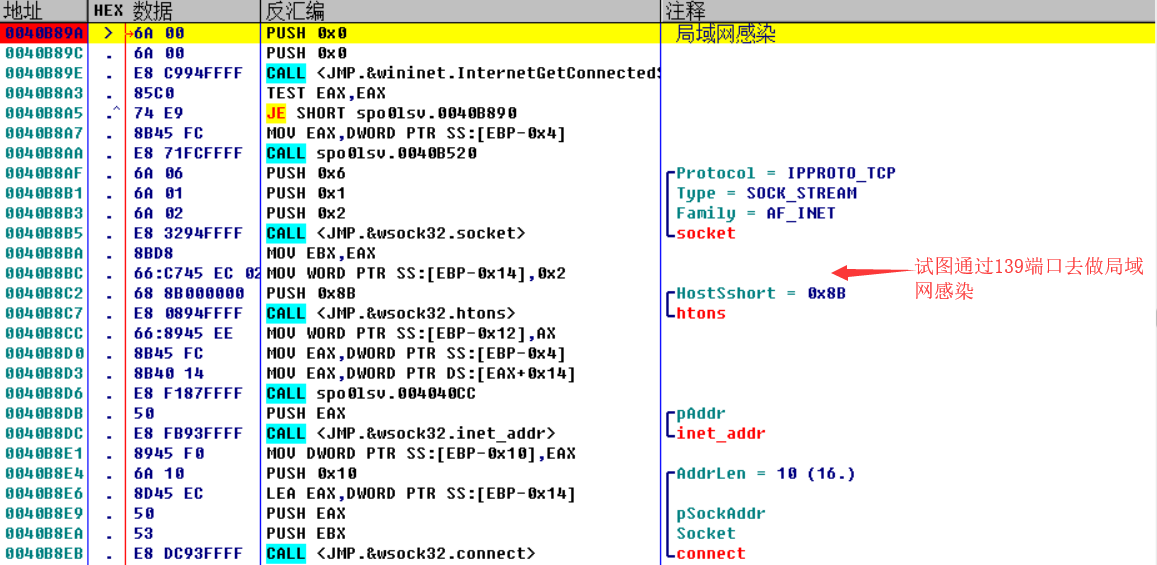Select address 0040B8C2 in address column
Screen dimensions: 1157x565
point(44,293)
